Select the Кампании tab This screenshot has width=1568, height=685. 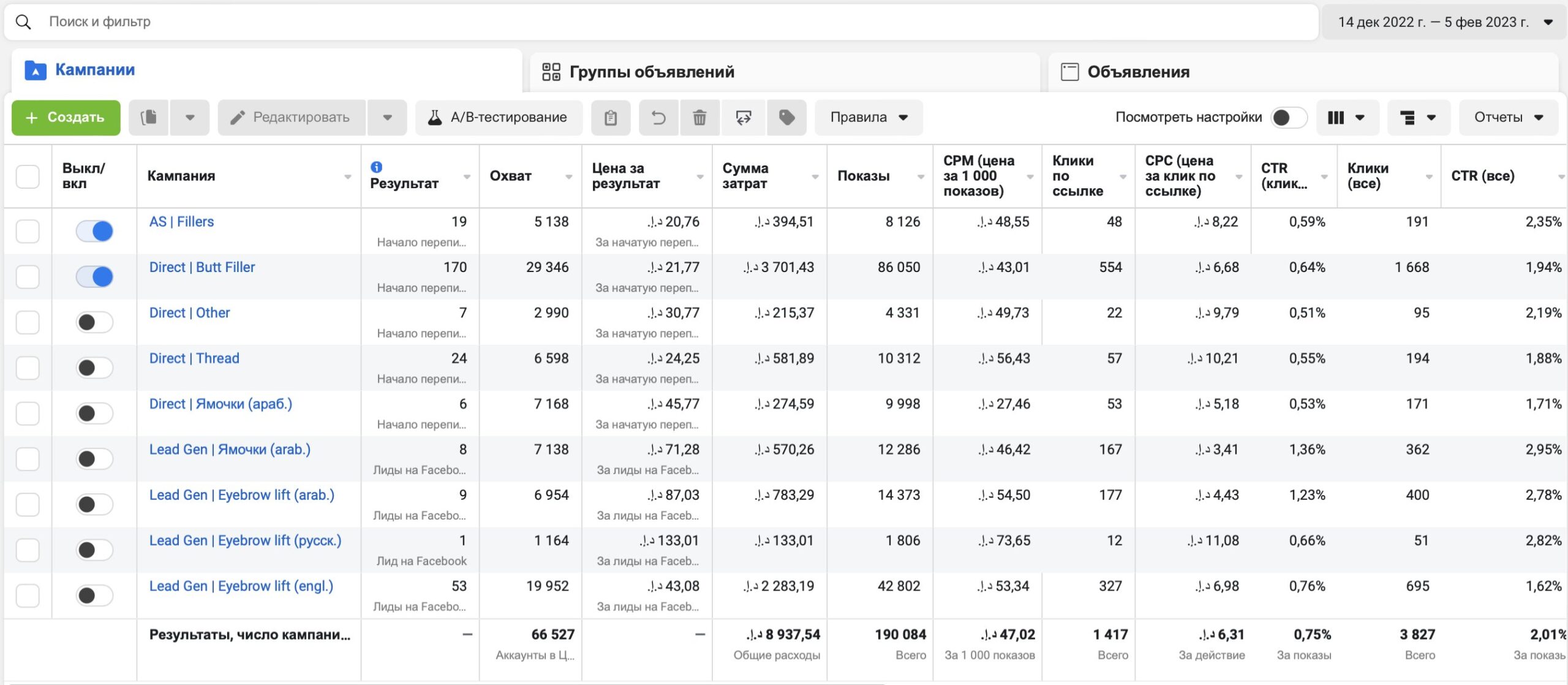pyautogui.click(x=266, y=70)
